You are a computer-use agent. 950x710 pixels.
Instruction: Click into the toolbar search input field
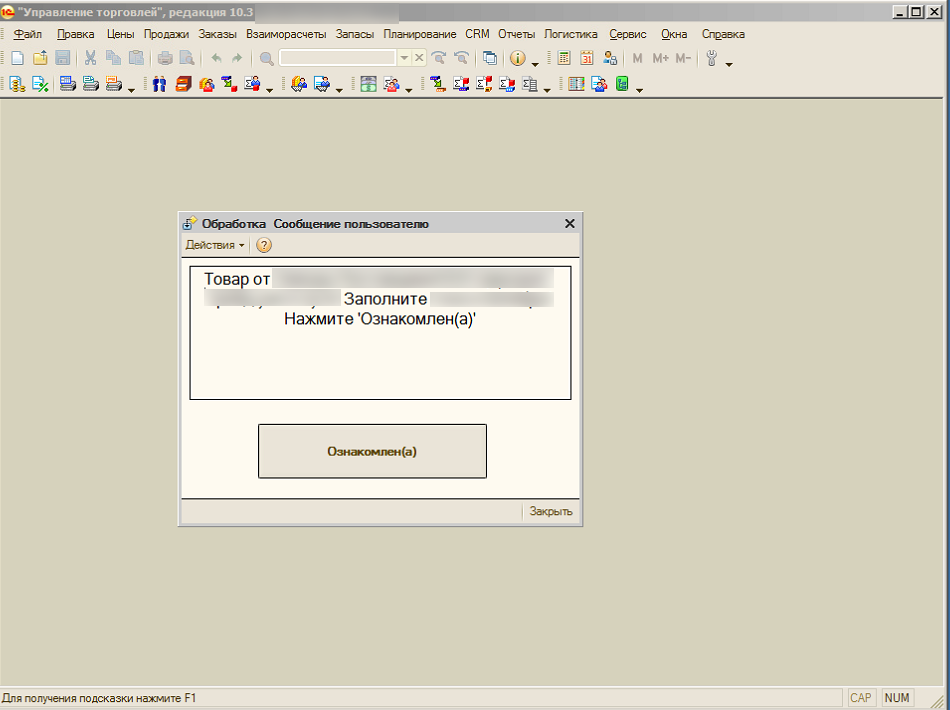click(x=338, y=59)
